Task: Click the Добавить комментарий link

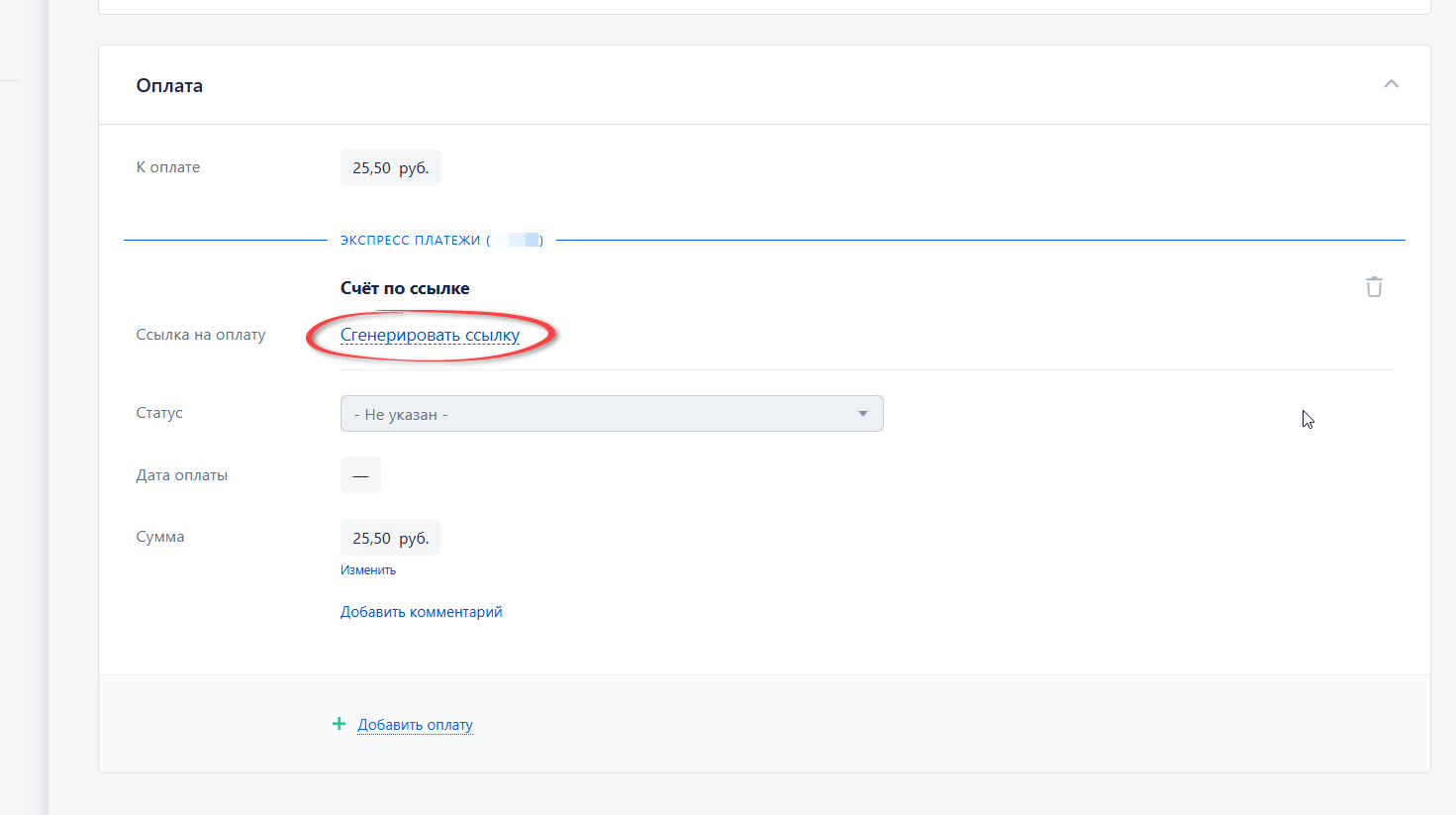Action: click(x=421, y=612)
